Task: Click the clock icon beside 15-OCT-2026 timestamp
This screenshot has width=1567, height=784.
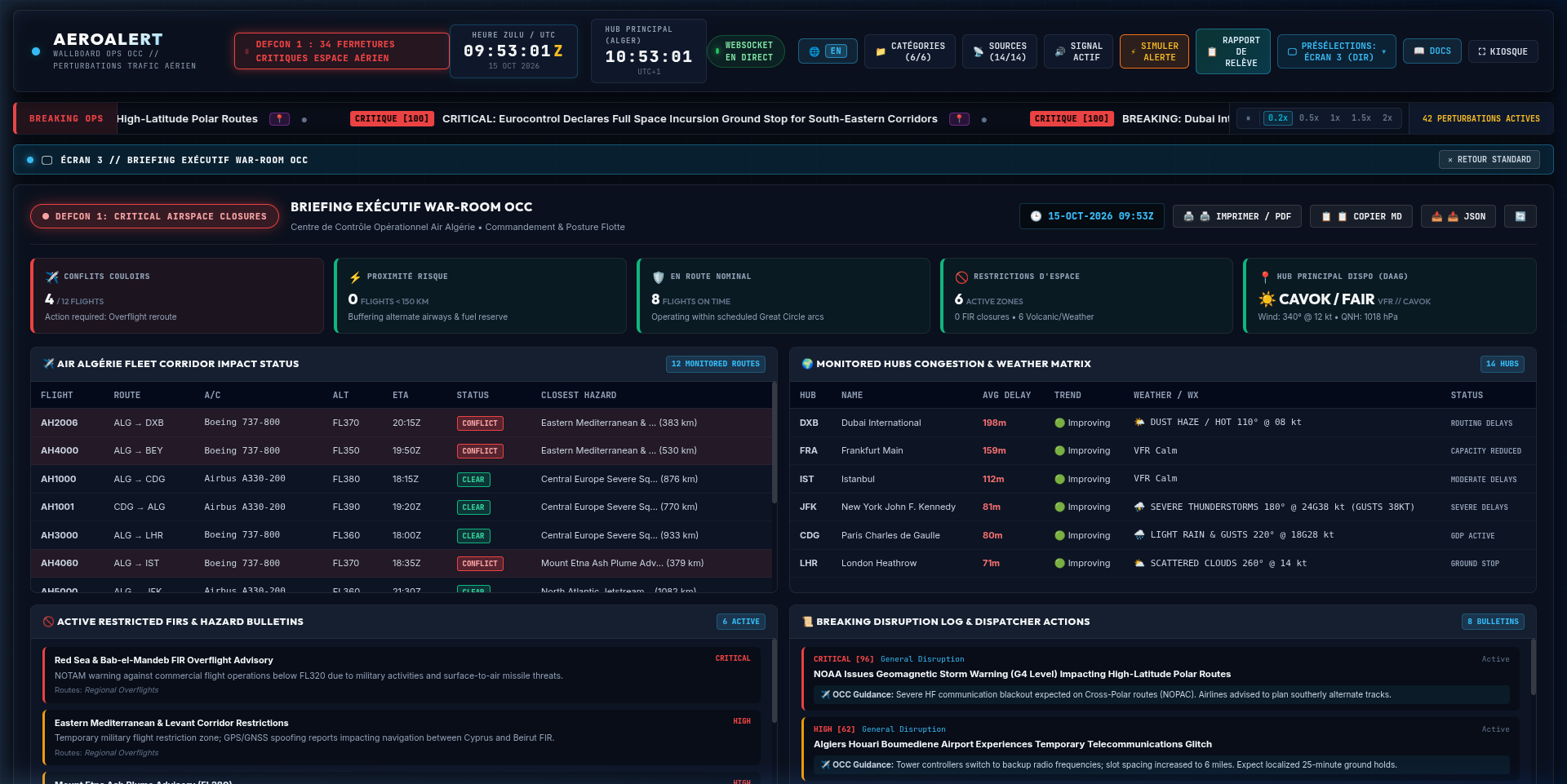Action: (x=1036, y=216)
